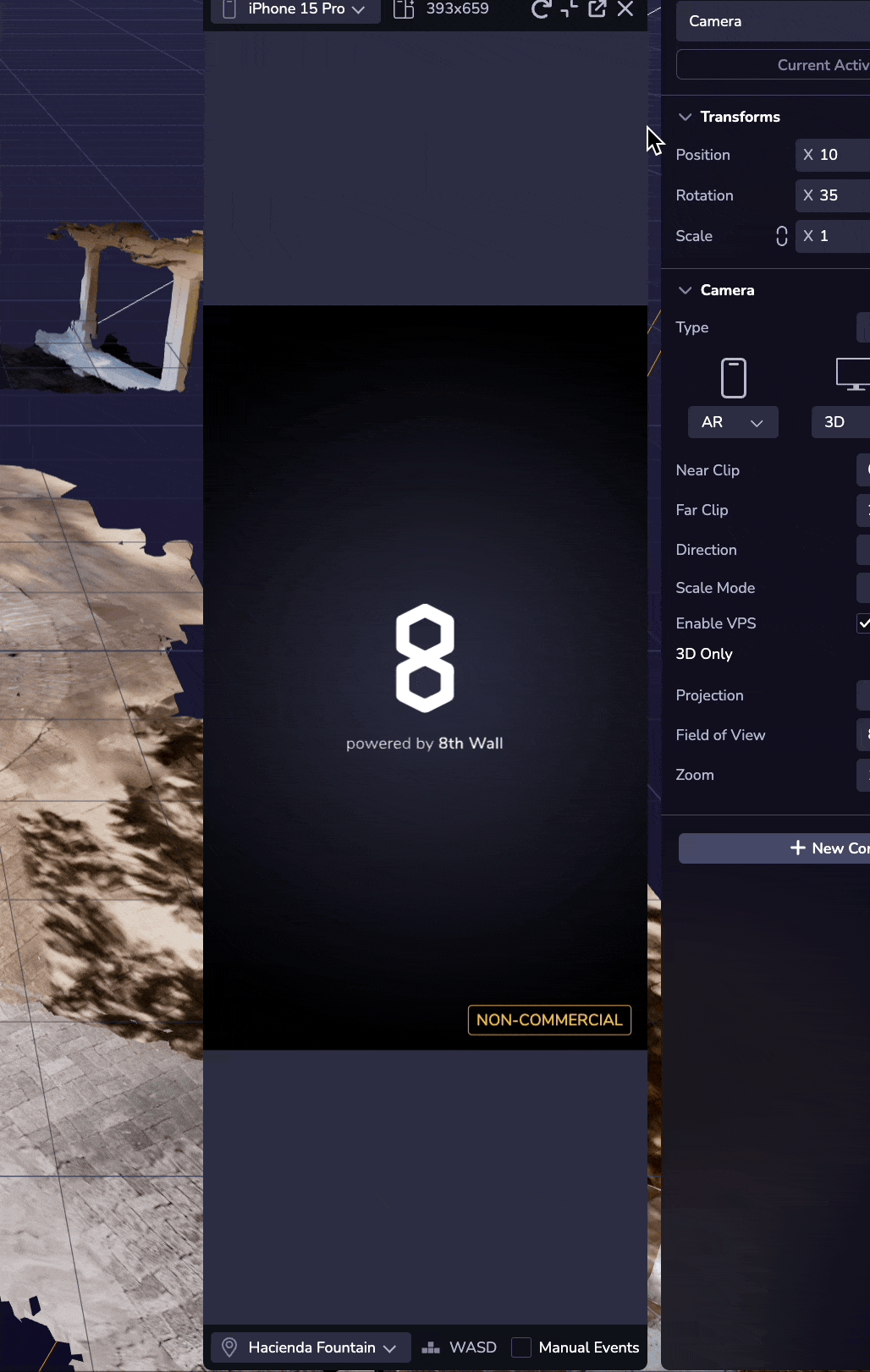Click the Scale Mode label
The height and width of the screenshot is (1372, 870).
pos(715,588)
